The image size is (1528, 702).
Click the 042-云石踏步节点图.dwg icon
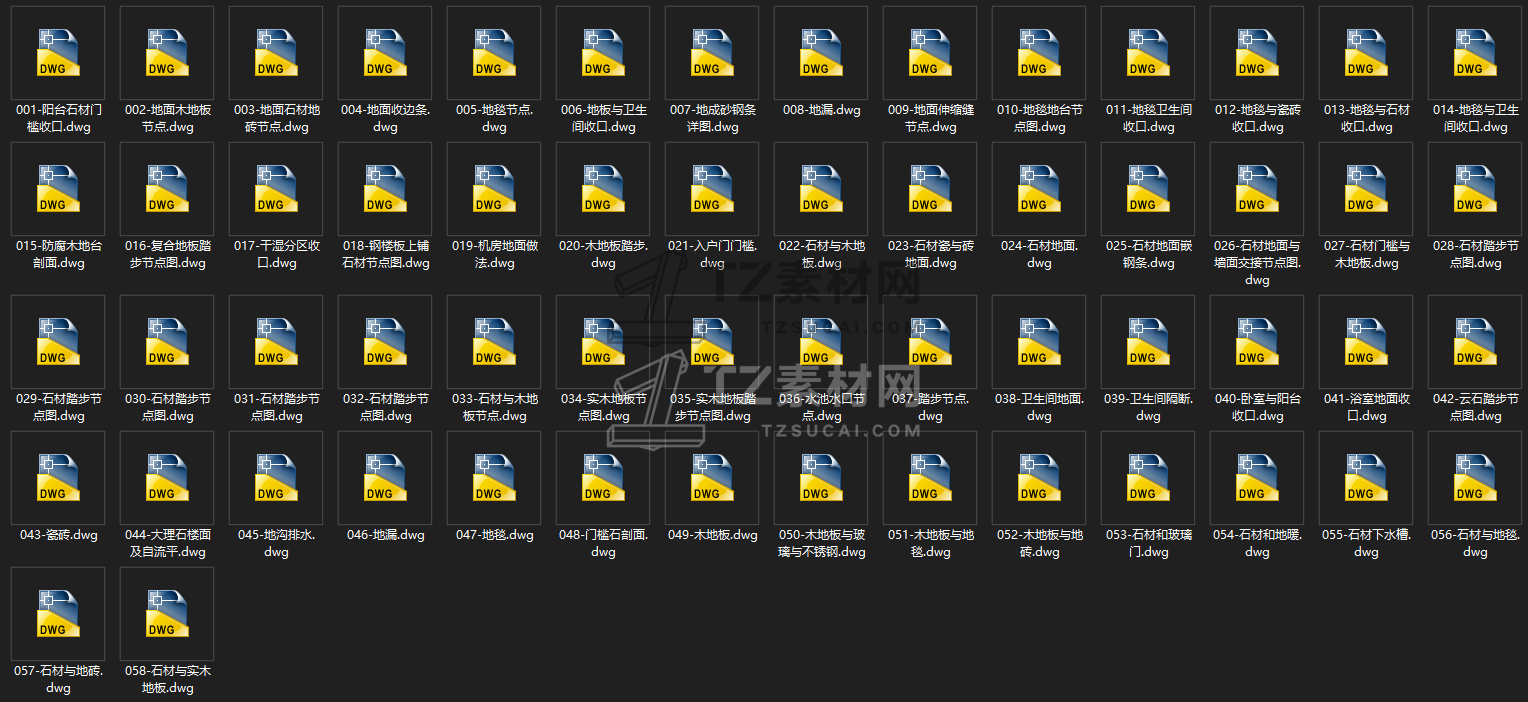tap(1475, 342)
